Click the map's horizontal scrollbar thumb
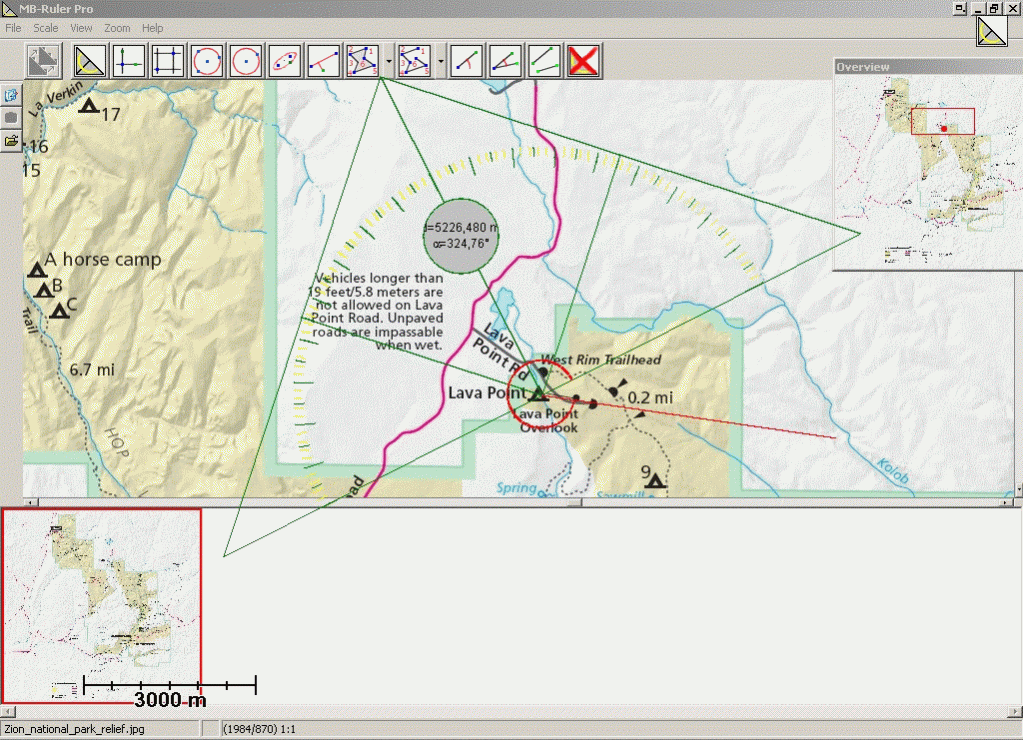1023x740 pixels. (574, 502)
